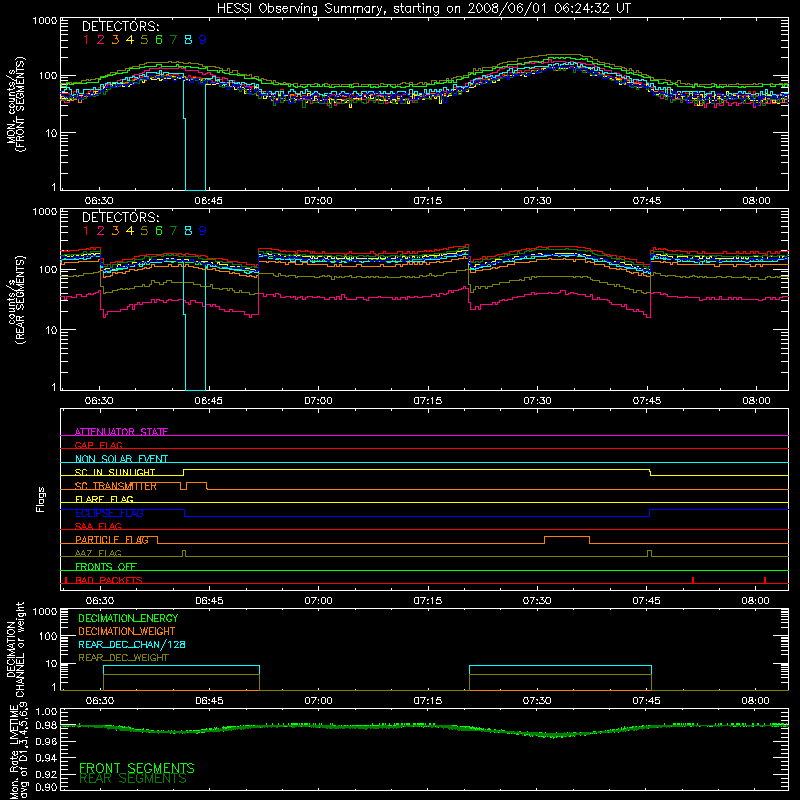Select red detector 1 in front segments legend
This screenshot has width=800, height=800.
[86, 40]
